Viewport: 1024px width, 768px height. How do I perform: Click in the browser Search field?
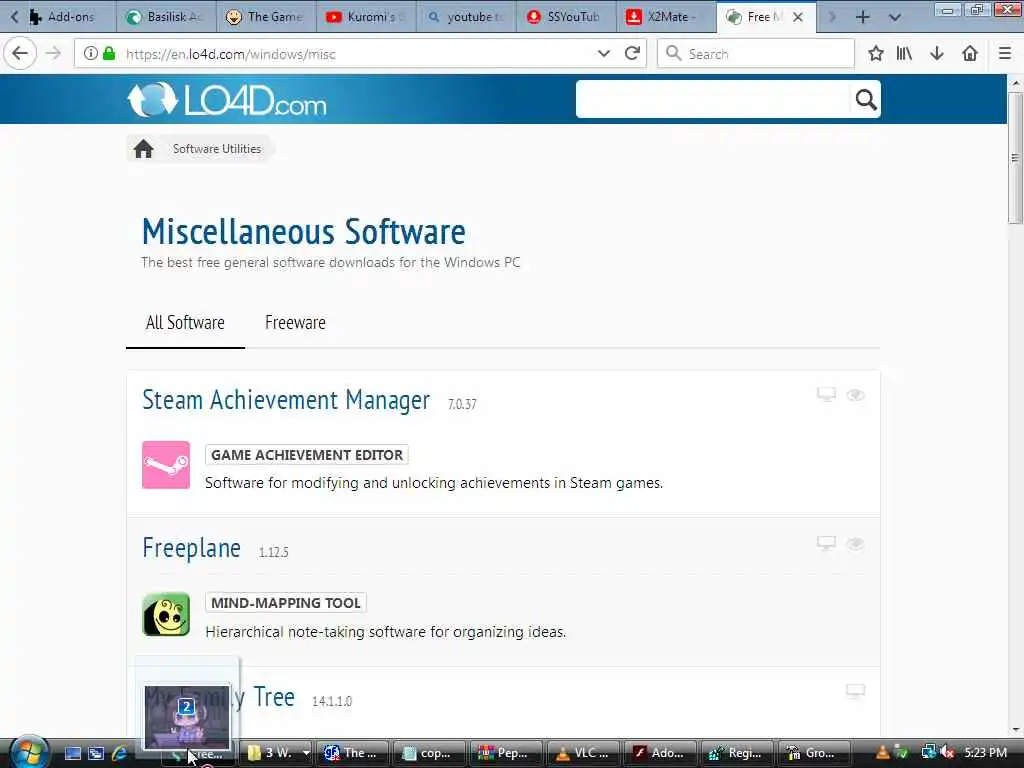[x=756, y=54]
